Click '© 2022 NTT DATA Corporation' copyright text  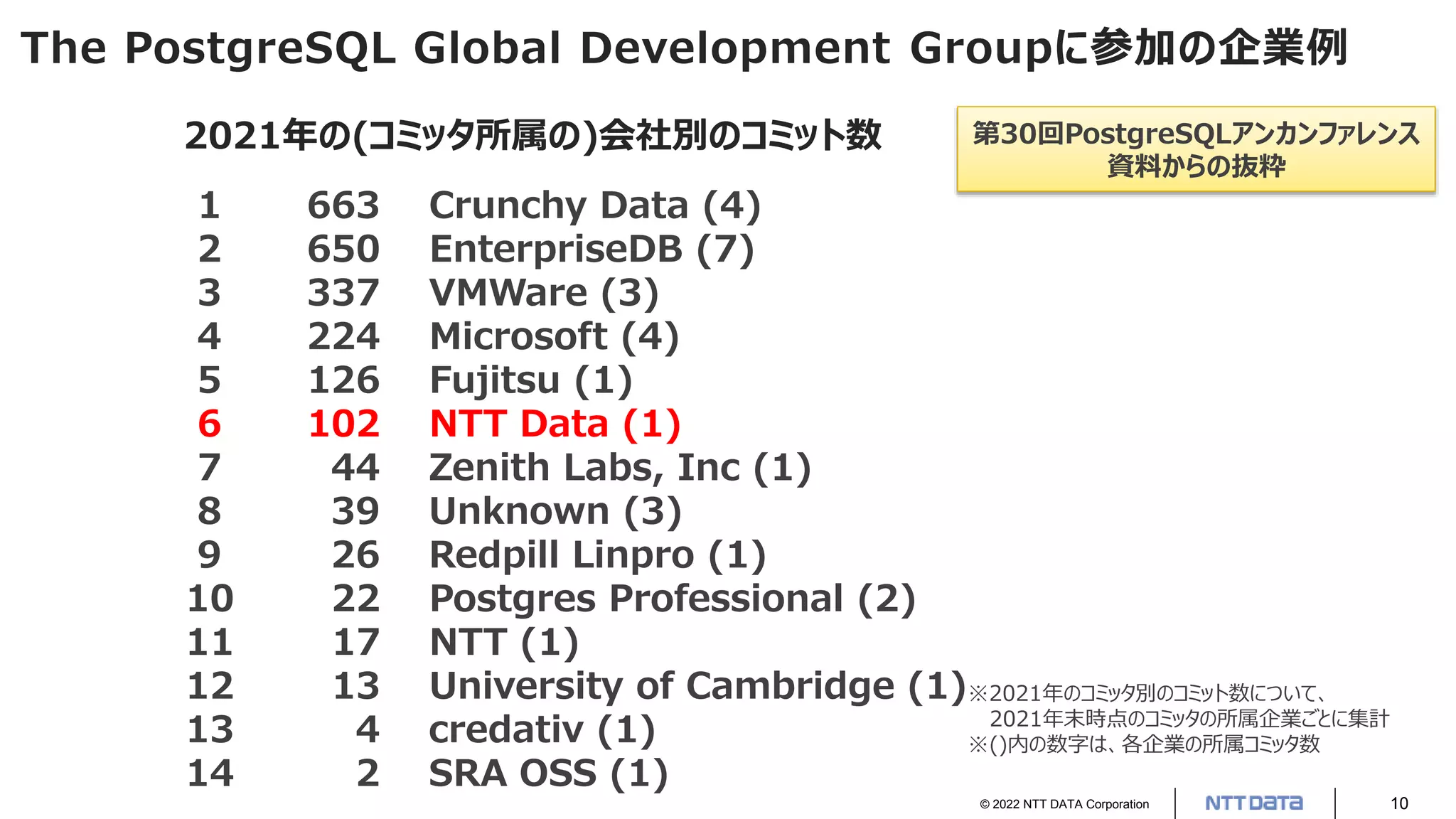(x=1064, y=804)
